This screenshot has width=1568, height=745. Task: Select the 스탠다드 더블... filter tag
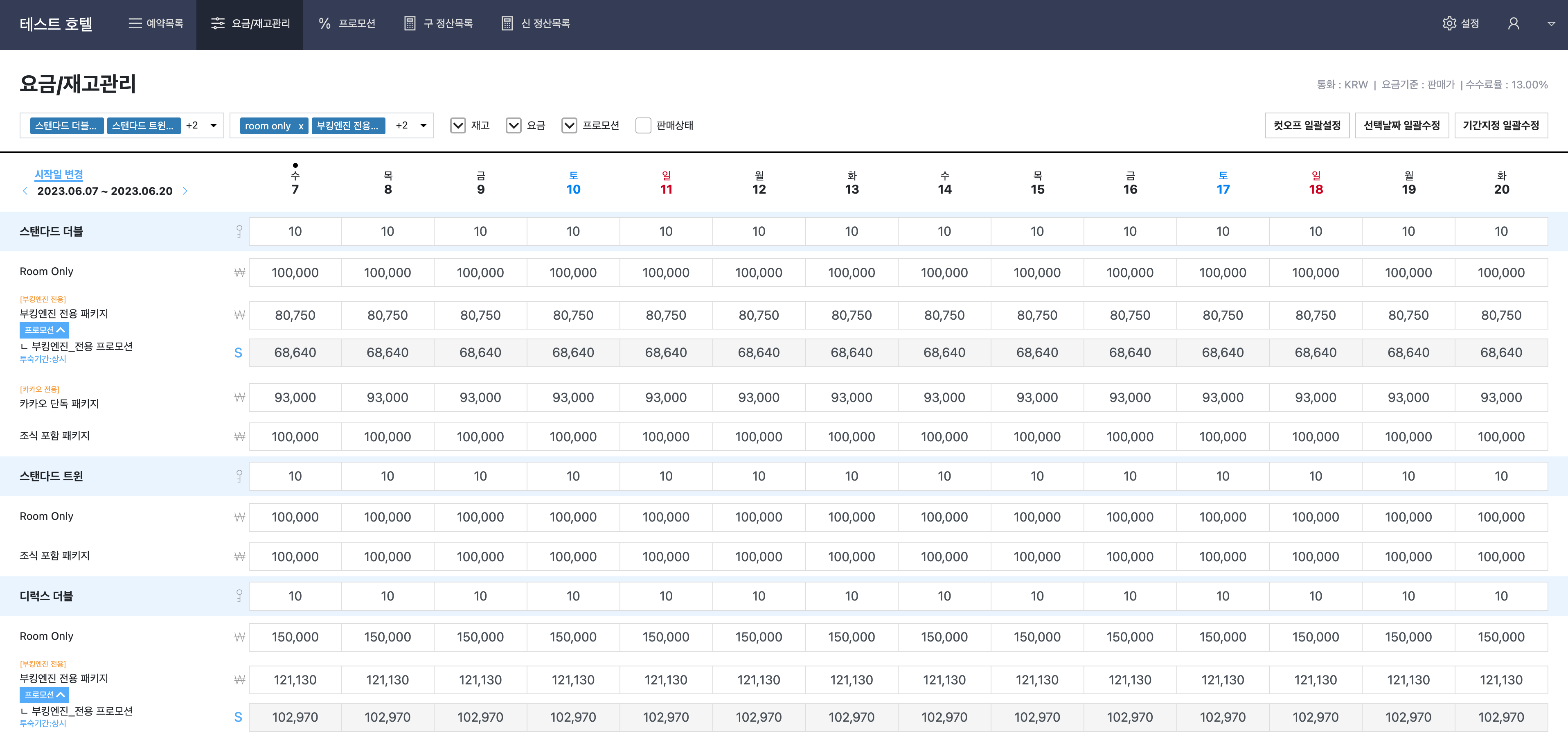coord(66,126)
